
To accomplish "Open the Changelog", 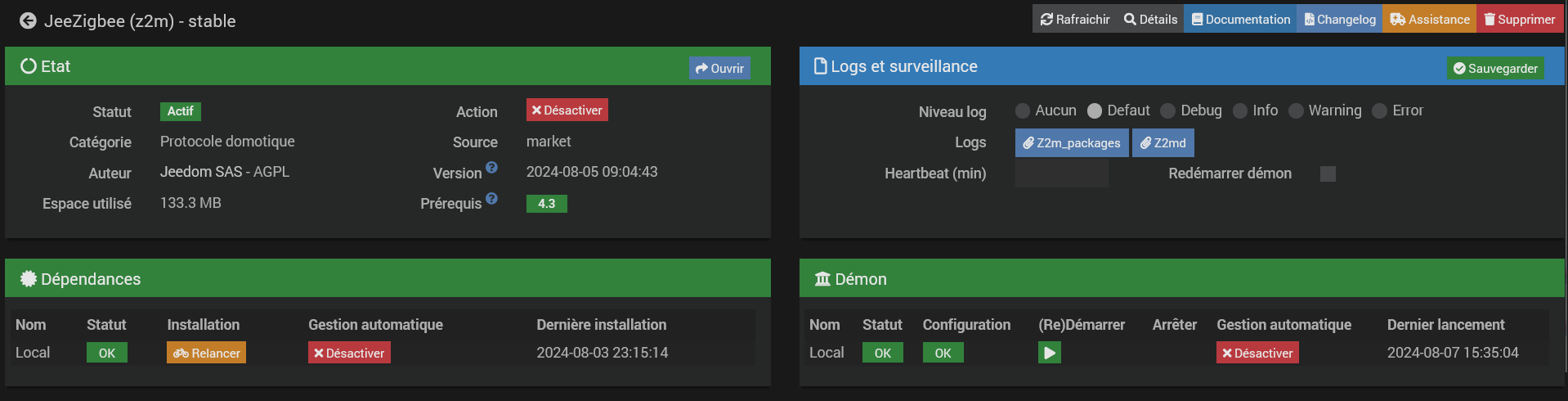I will click(x=1340, y=20).
